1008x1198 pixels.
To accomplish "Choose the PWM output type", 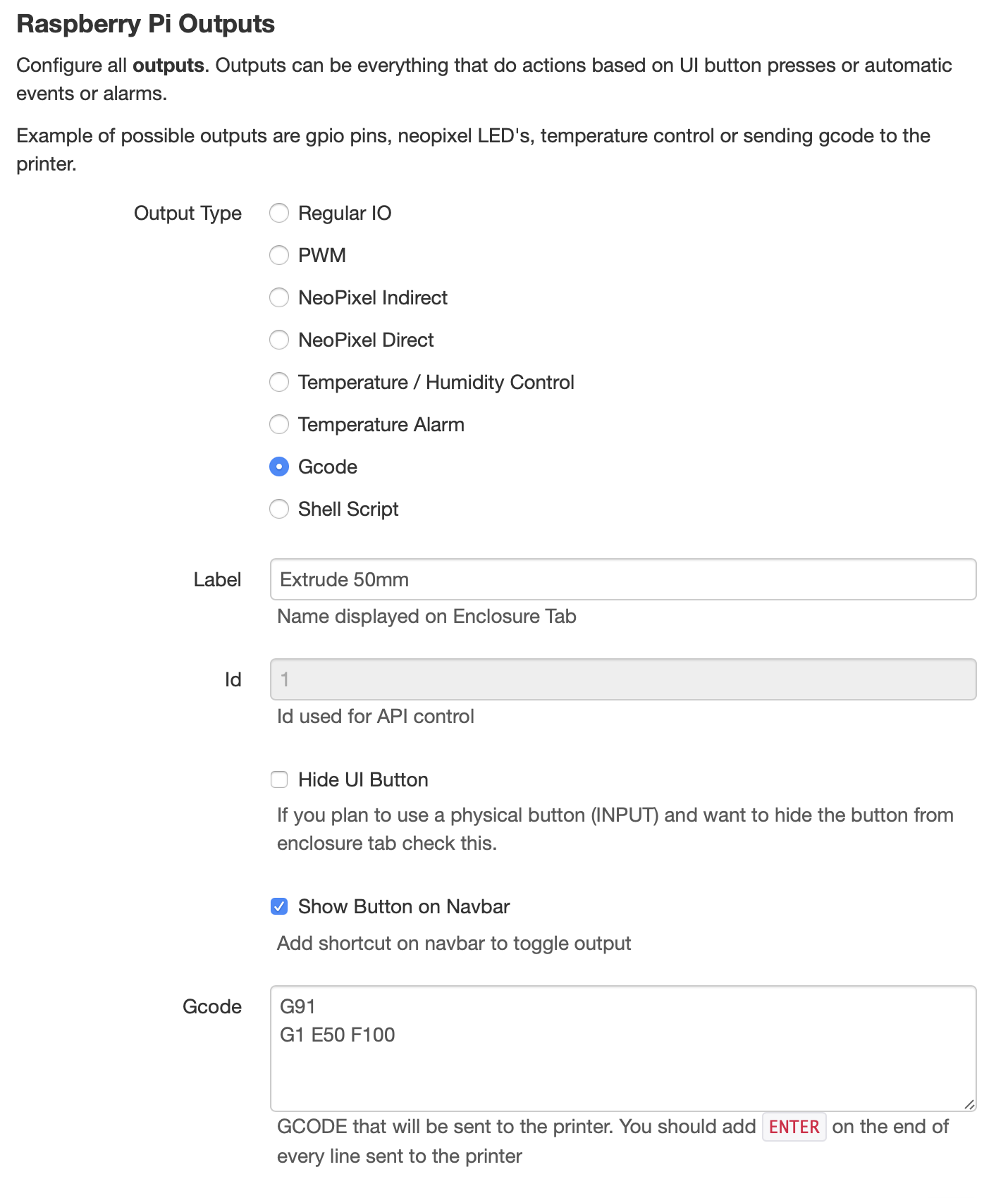I will [279, 255].
